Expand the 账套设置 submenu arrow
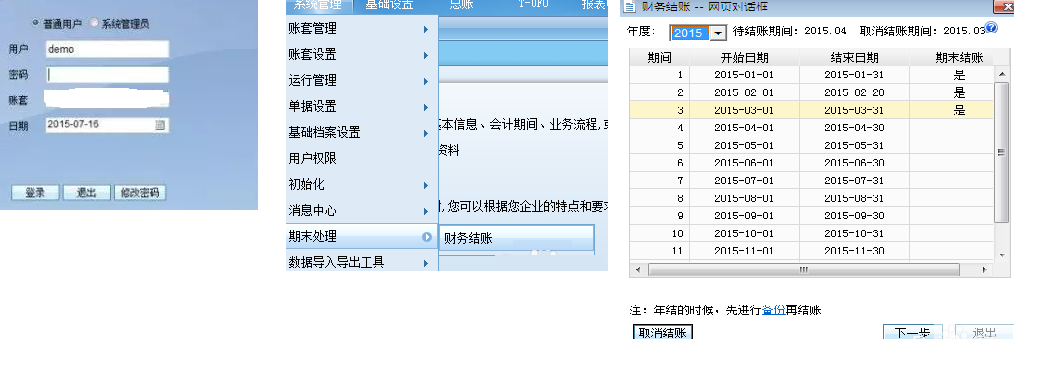The width and height of the screenshot is (1037, 385). tap(426, 55)
